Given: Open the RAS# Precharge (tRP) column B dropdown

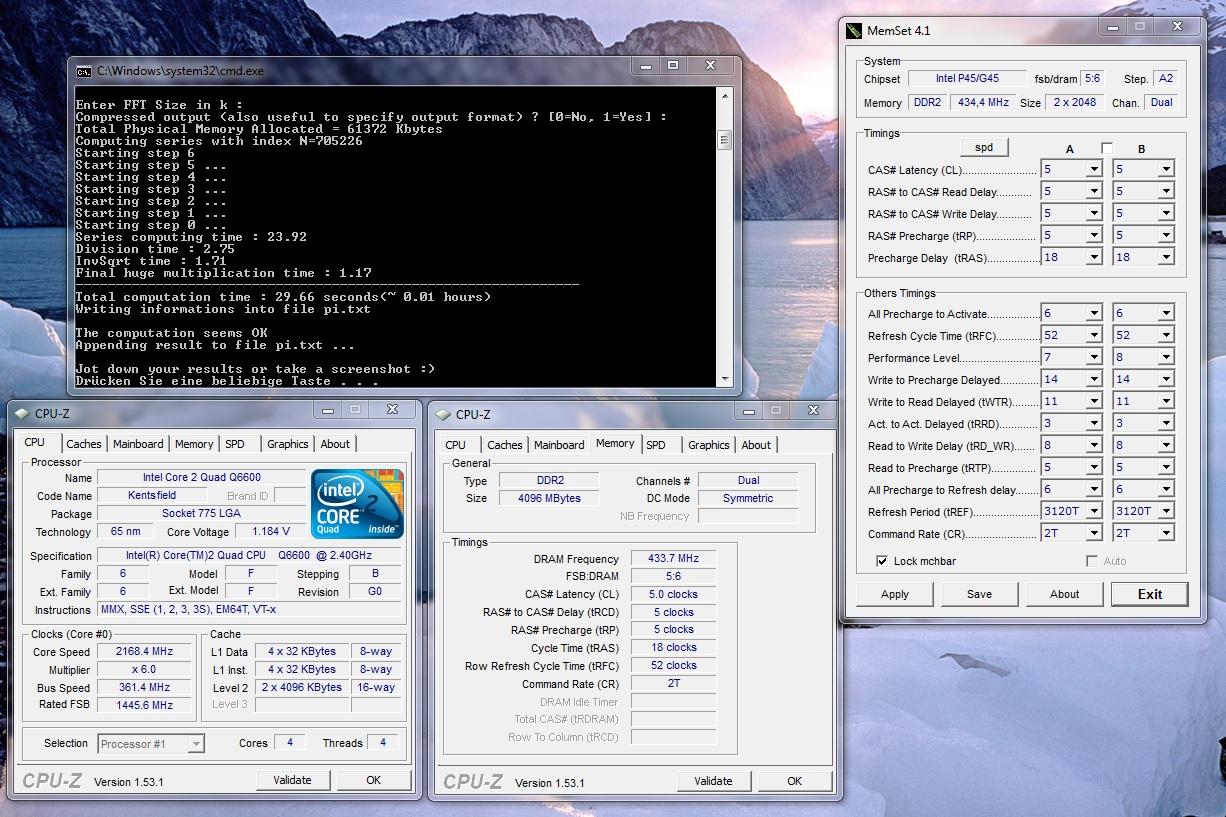Looking at the screenshot, I should [1165, 236].
